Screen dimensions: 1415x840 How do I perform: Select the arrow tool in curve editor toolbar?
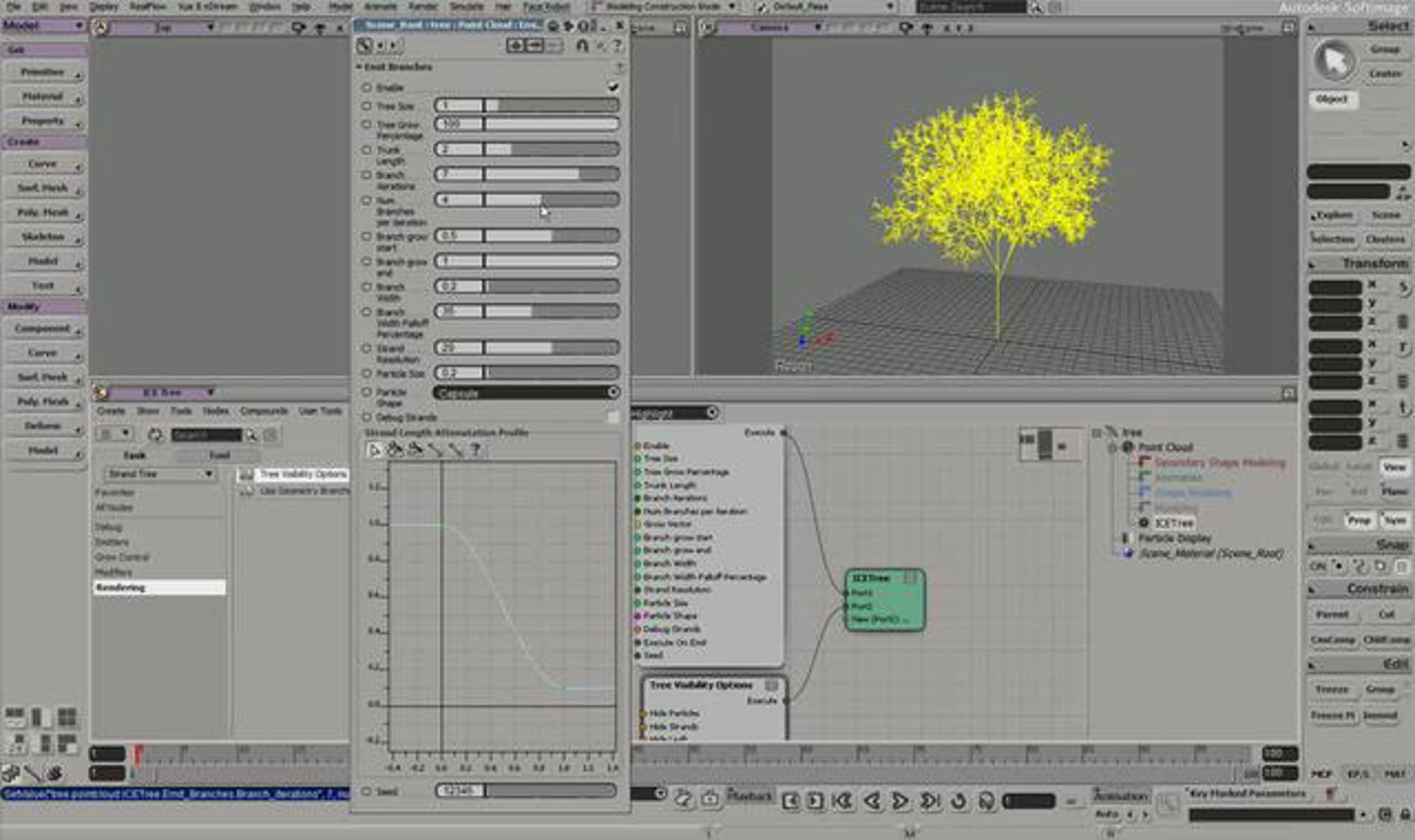374,450
